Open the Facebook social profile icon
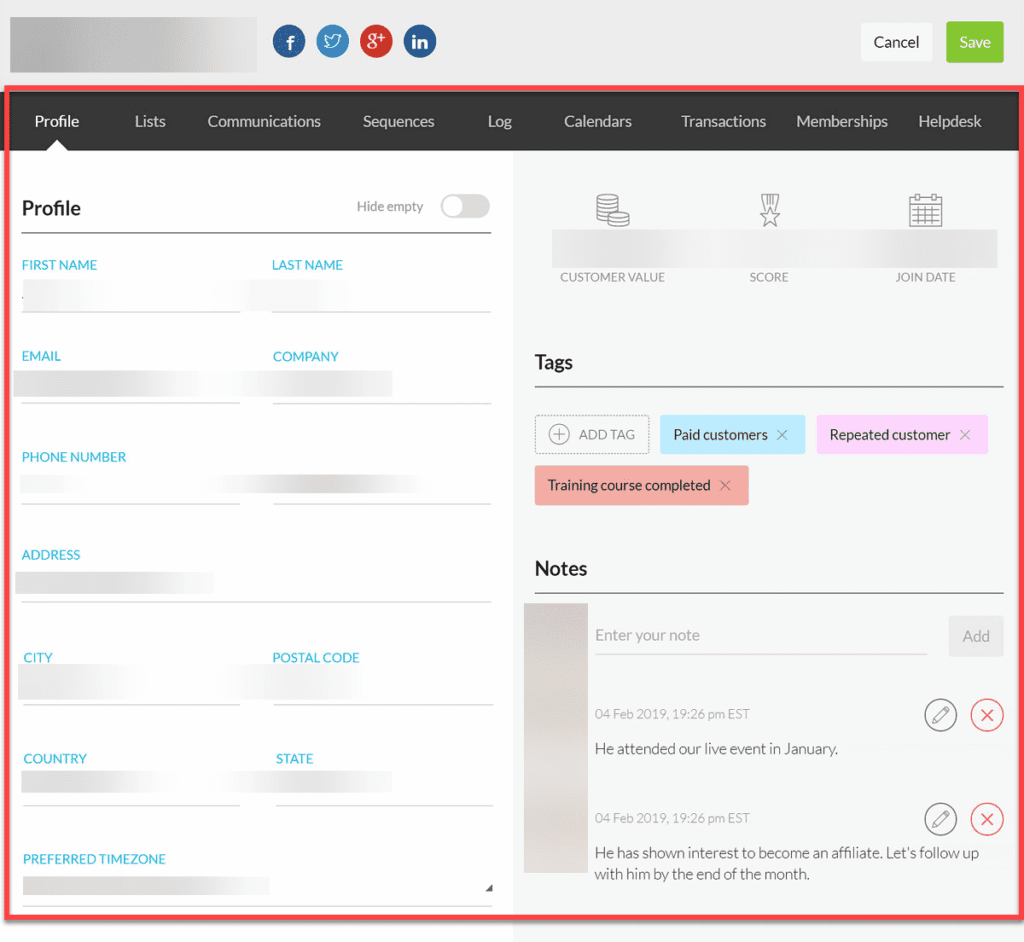This screenshot has width=1024, height=942. [289, 42]
